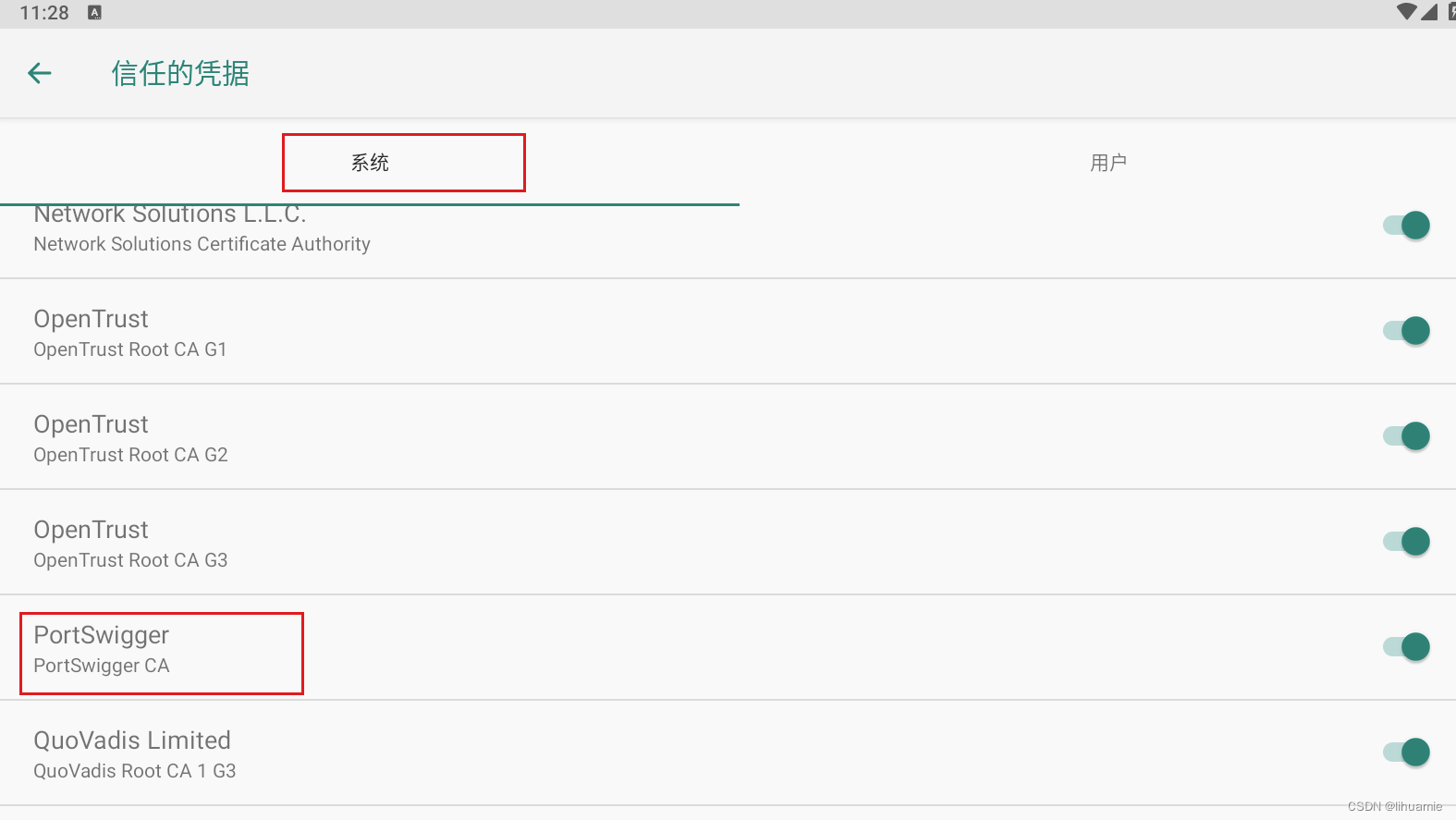Tap the 11:28 clock in status bar
This screenshot has width=1456, height=820.
[44, 13]
